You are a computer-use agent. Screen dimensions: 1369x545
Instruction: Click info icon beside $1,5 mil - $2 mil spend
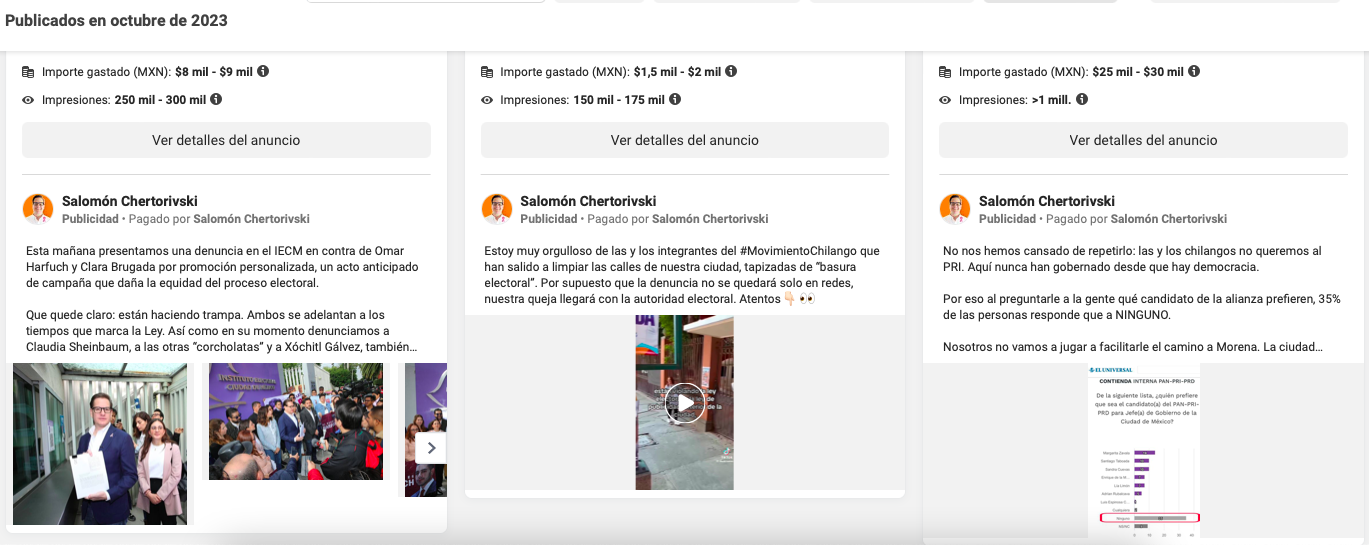[731, 72]
